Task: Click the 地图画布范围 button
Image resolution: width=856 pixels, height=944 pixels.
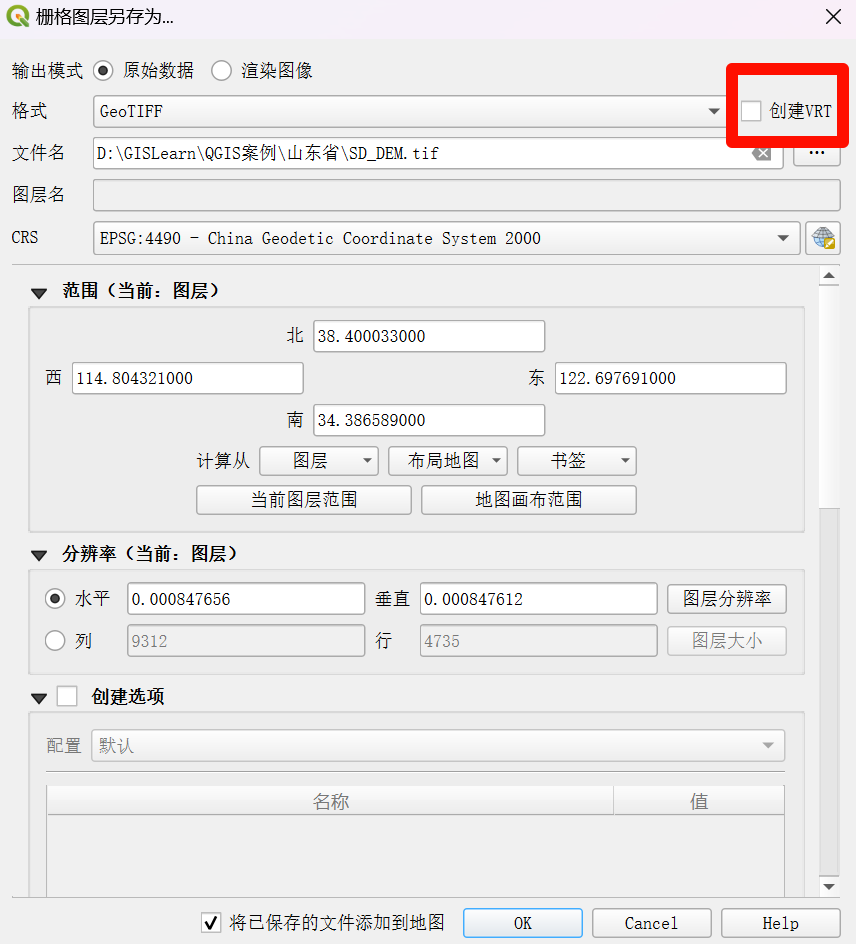Action: point(529,500)
